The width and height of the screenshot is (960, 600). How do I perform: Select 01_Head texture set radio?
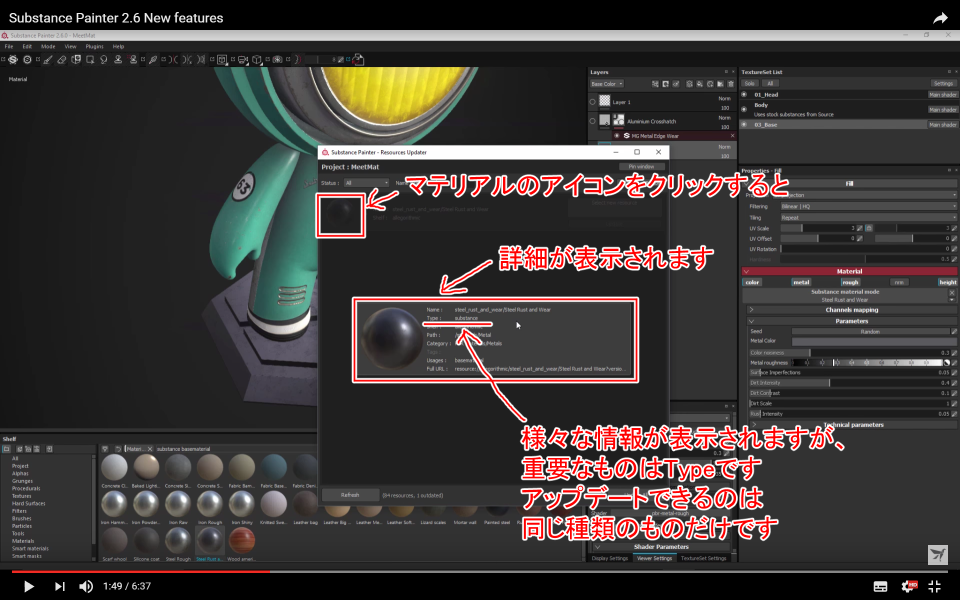click(744, 95)
